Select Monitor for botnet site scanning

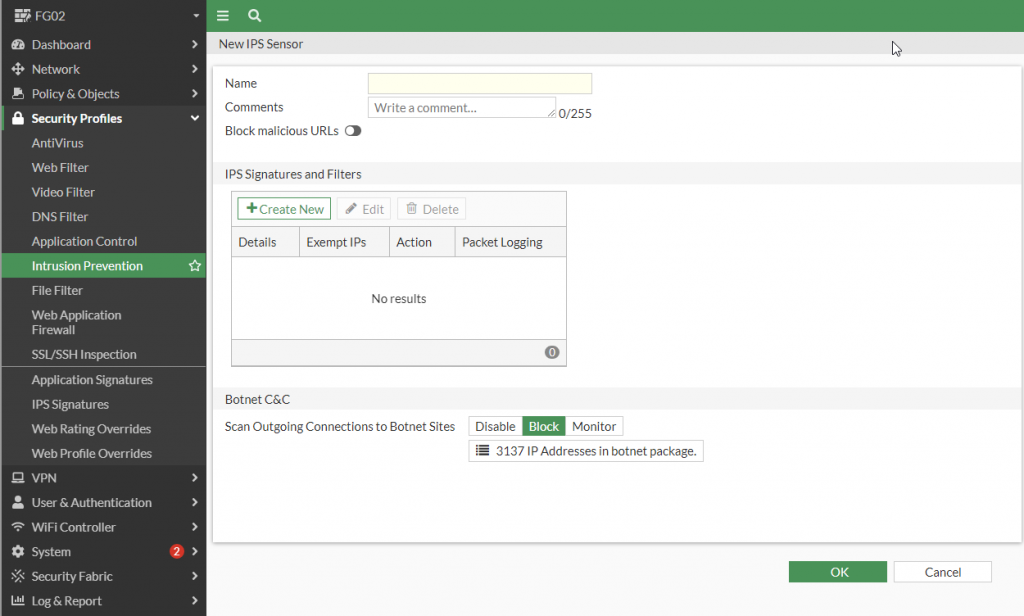point(594,426)
